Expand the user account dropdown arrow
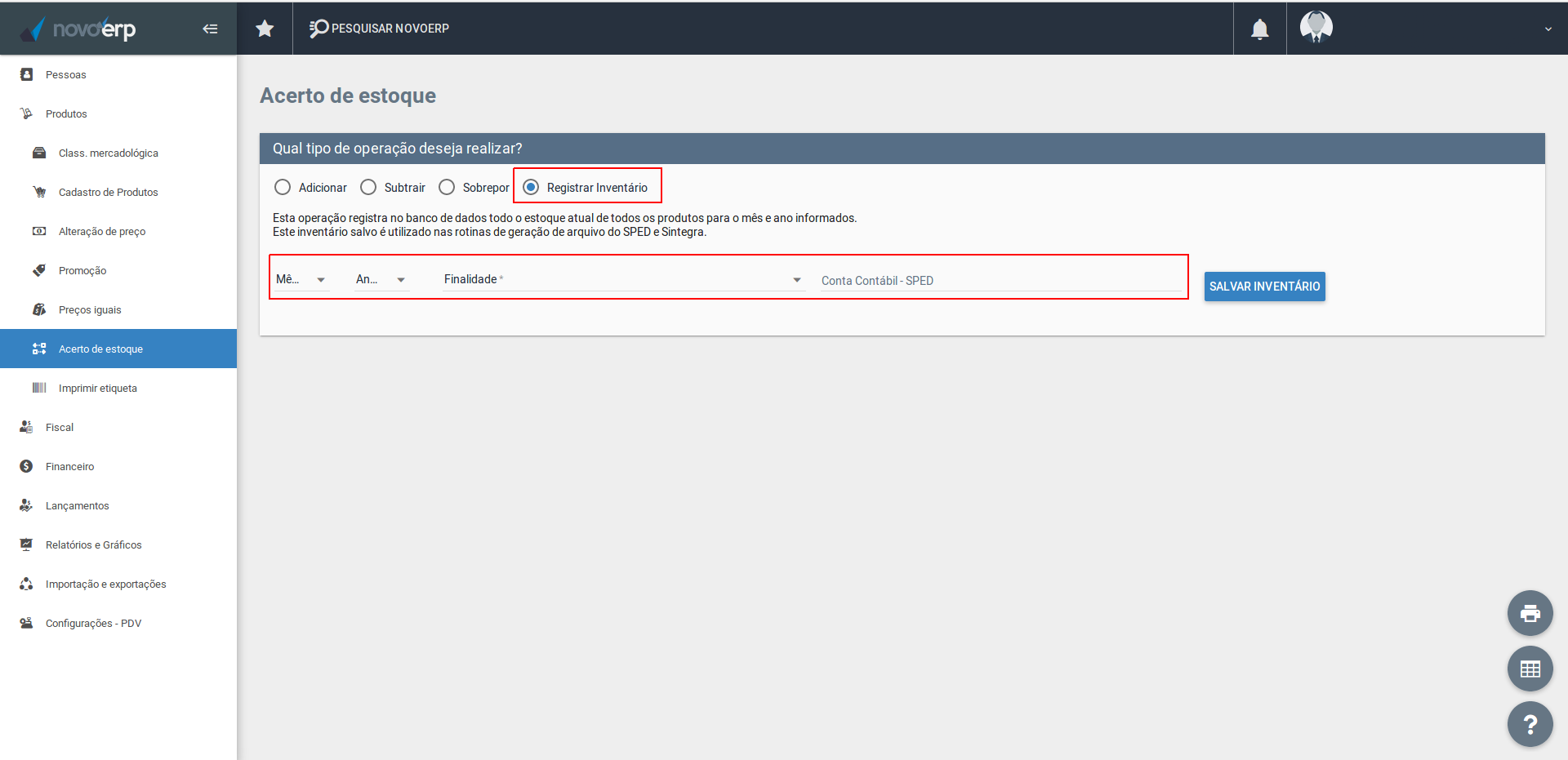Image resolution: width=1568 pixels, height=760 pixels. 1548,29
